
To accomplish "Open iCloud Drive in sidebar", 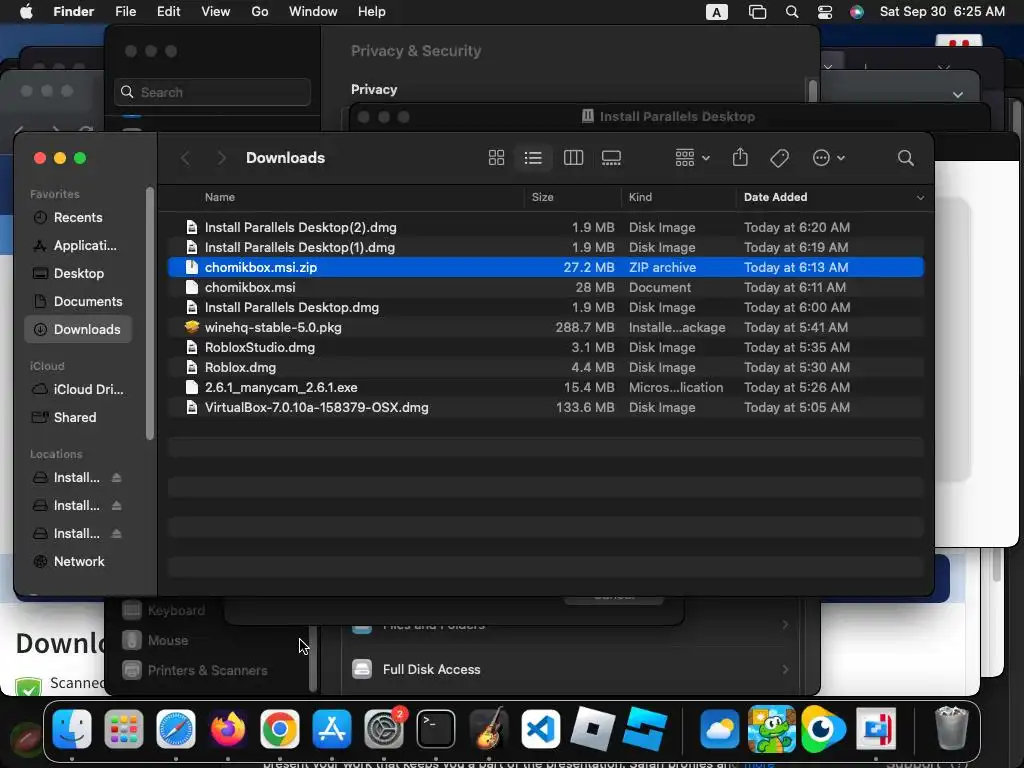I will (x=78, y=389).
